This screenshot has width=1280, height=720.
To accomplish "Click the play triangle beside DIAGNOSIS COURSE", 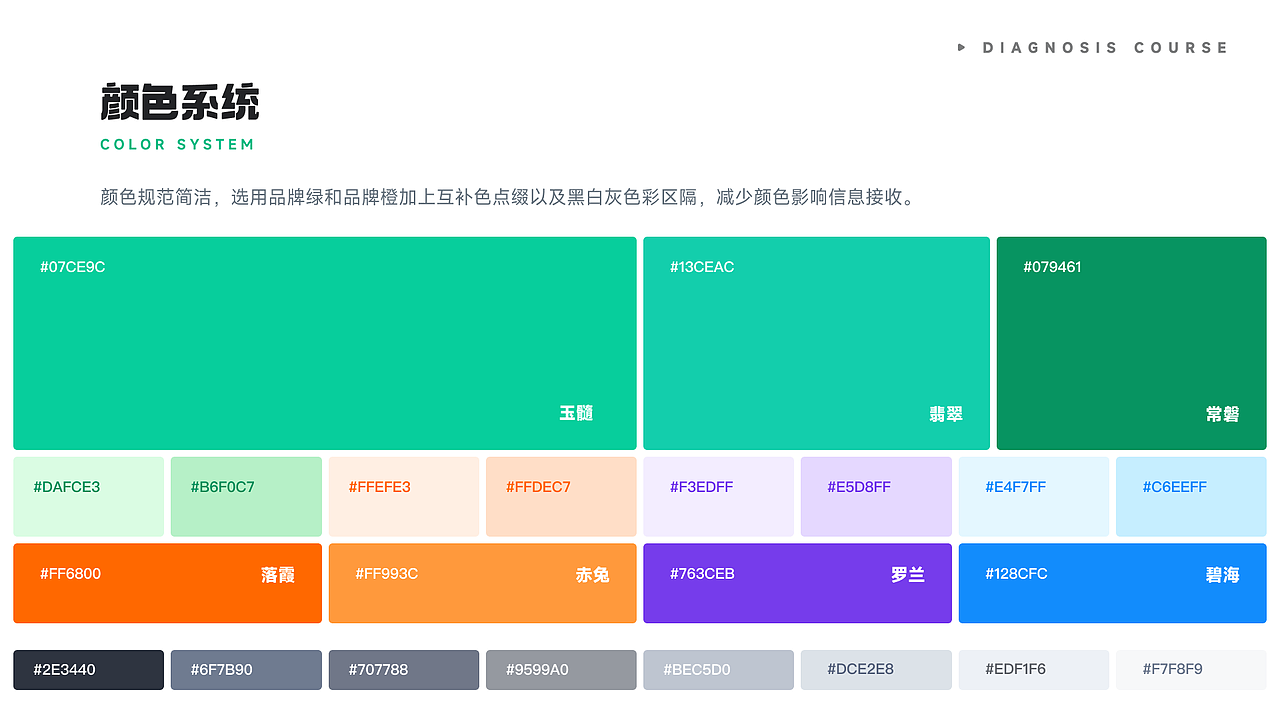I will pyautogui.click(x=962, y=47).
